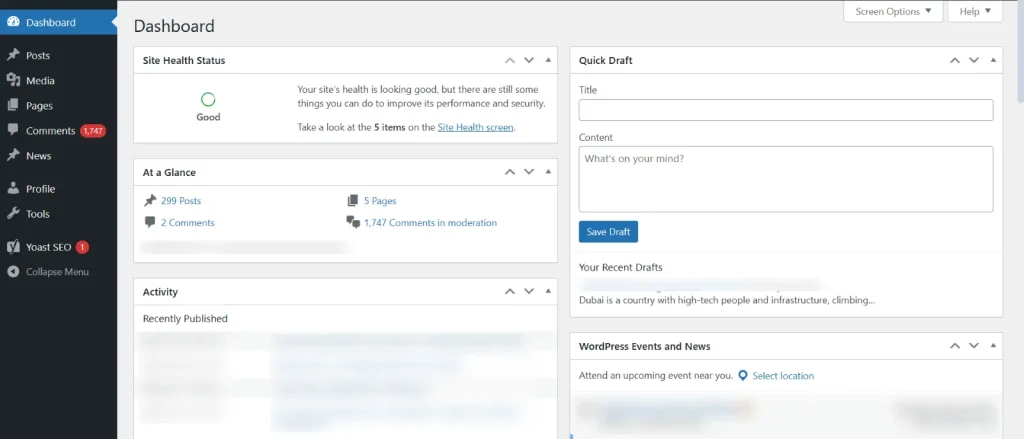Click the "Your Recent Drafts" heading
The height and width of the screenshot is (439, 1024).
click(x=620, y=267)
